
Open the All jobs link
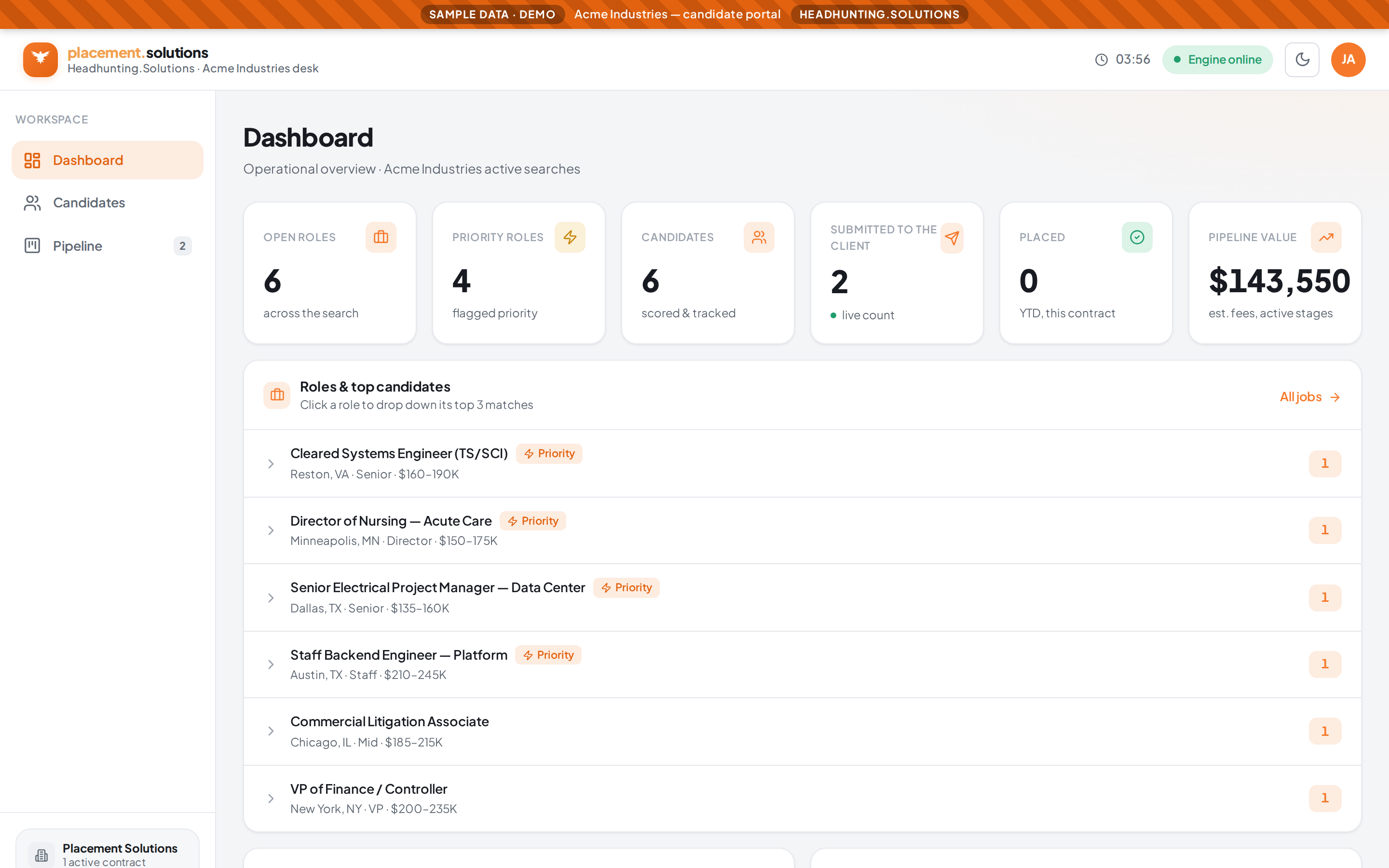click(x=1310, y=397)
